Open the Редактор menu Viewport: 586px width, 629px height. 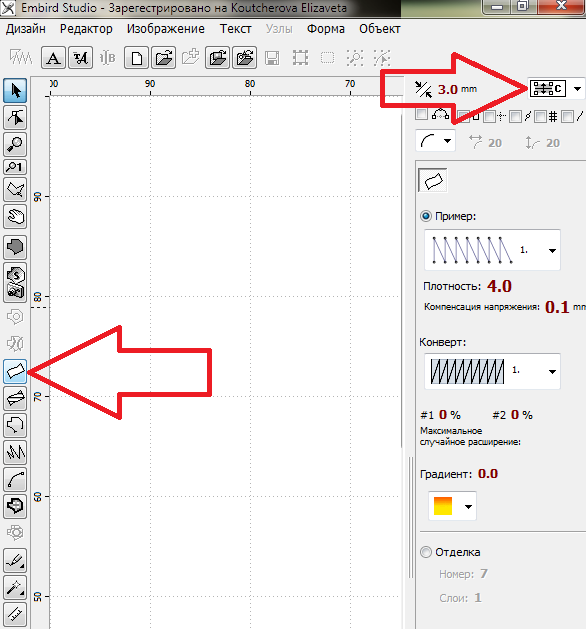coord(86,29)
